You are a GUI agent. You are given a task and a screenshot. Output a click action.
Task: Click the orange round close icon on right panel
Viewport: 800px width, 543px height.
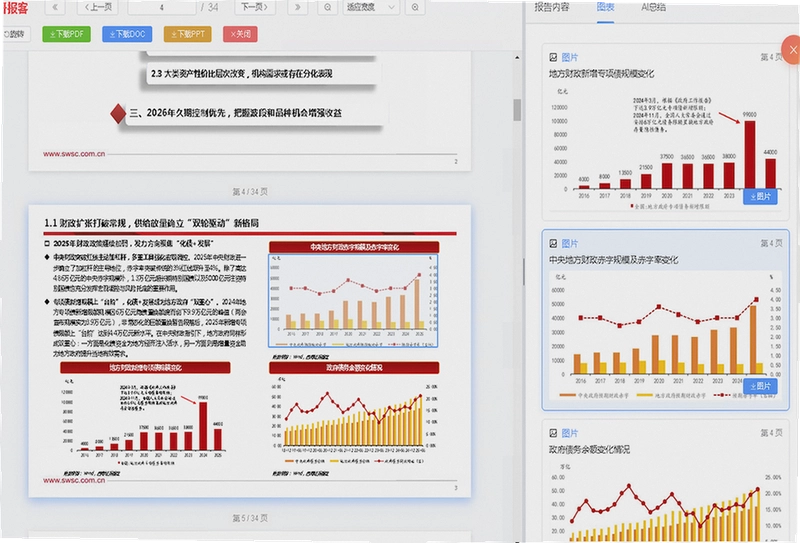click(x=792, y=50)
